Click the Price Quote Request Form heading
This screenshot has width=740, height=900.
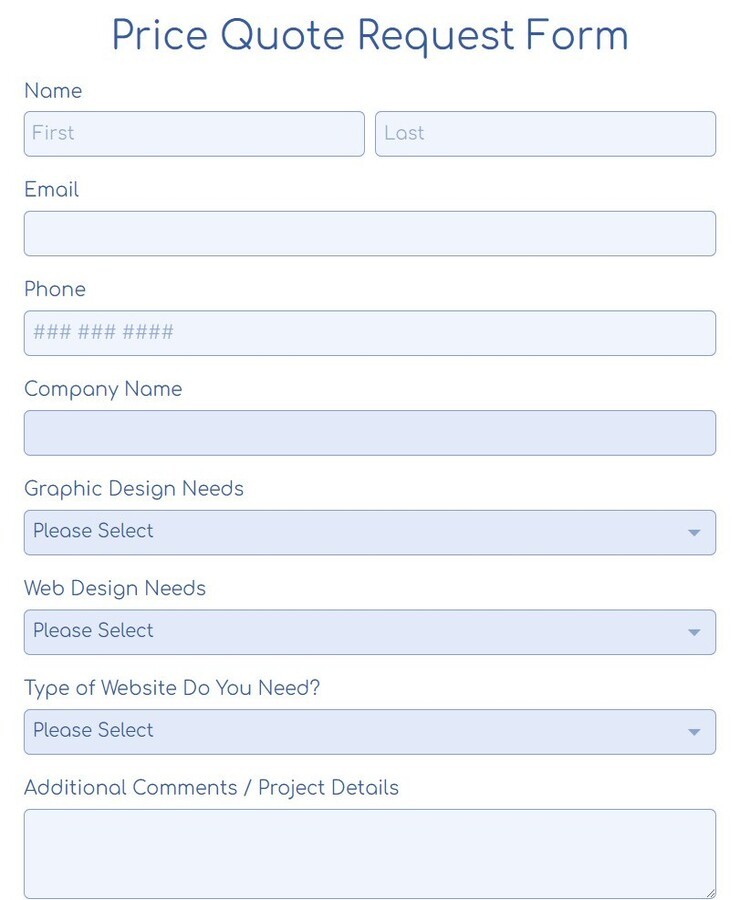(370, 36)
